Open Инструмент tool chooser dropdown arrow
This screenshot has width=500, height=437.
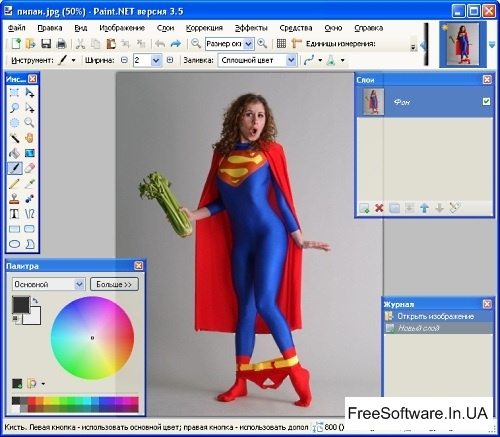pyautogui.click(x=73, y=61)
